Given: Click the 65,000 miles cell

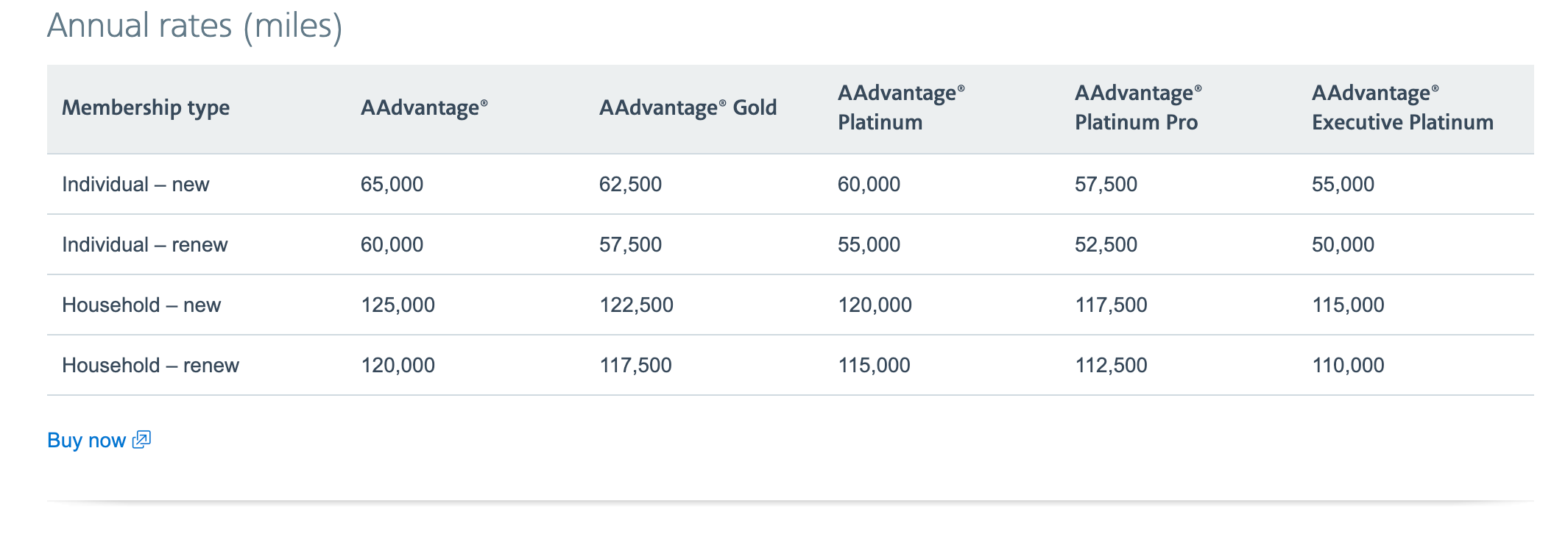Looking at the screenshot, I should [392, 184].
